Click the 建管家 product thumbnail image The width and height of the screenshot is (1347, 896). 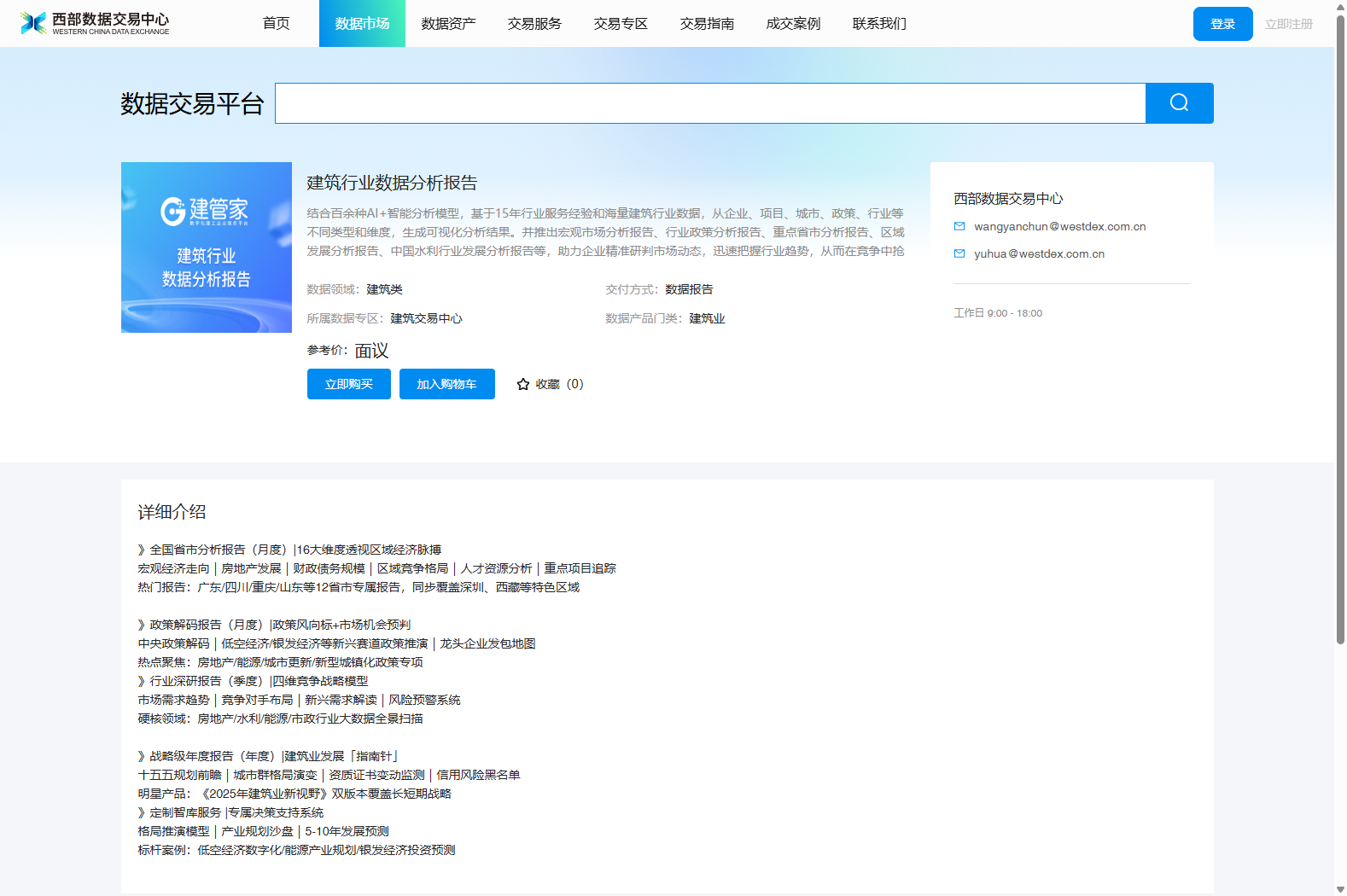207,247
